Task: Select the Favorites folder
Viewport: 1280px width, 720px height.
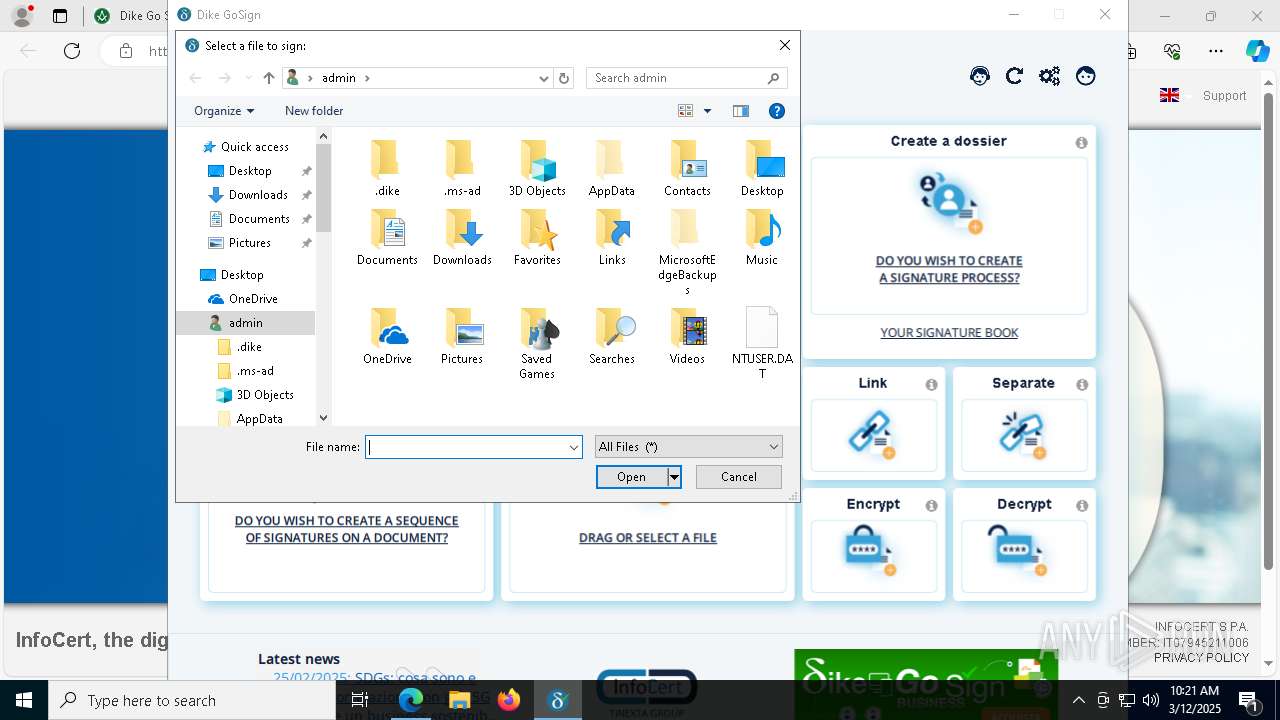Action: (x=537, y=237)
